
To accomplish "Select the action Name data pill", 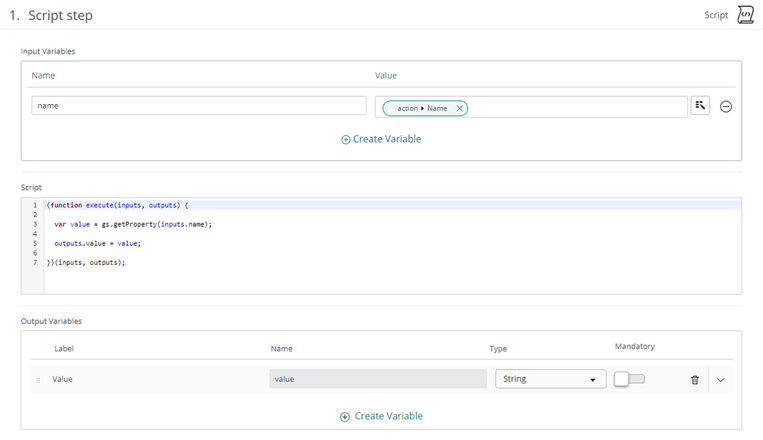I will pyautogui.click(x=420, y=108).
